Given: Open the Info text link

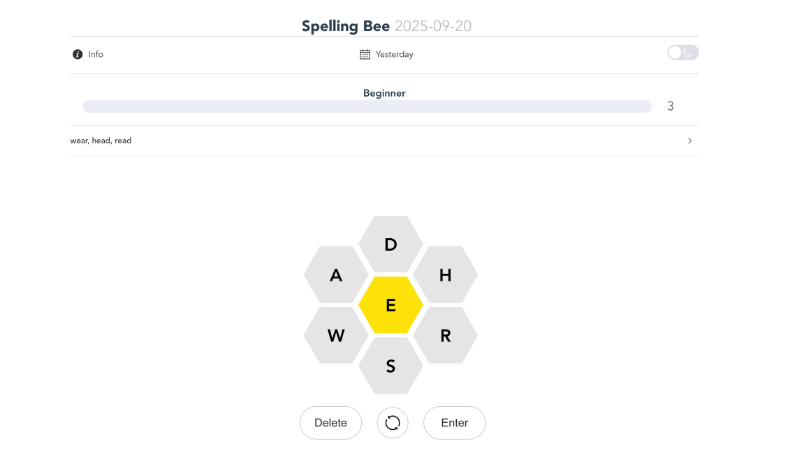Looking at the screenshot, I should [x=95, y=54].
